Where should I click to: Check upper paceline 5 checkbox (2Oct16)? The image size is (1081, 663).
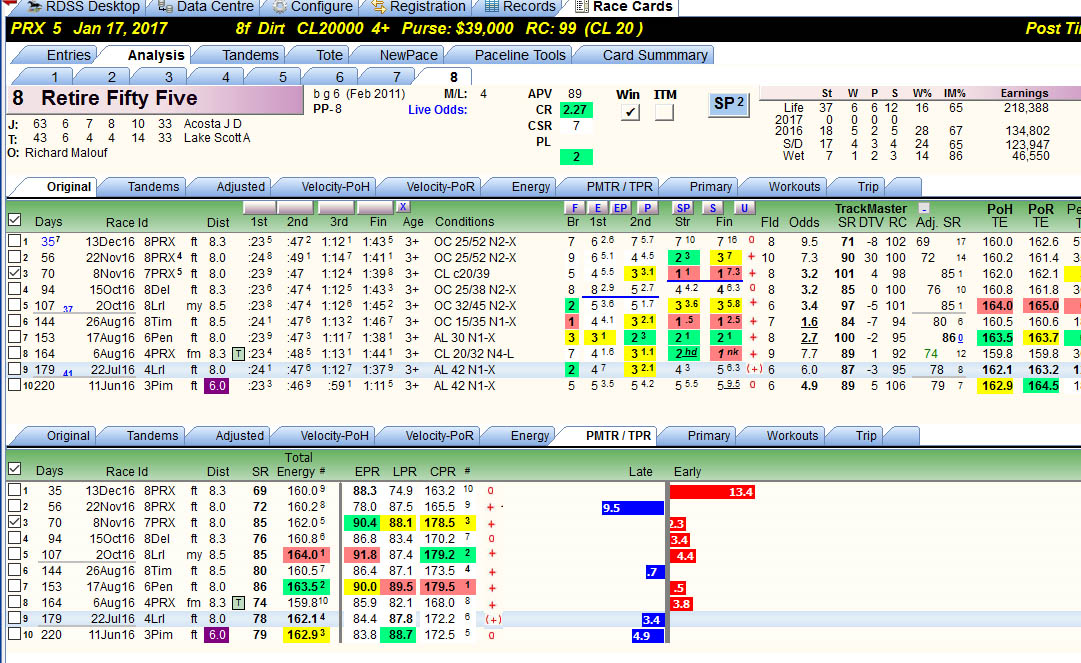tap(14, 305)
